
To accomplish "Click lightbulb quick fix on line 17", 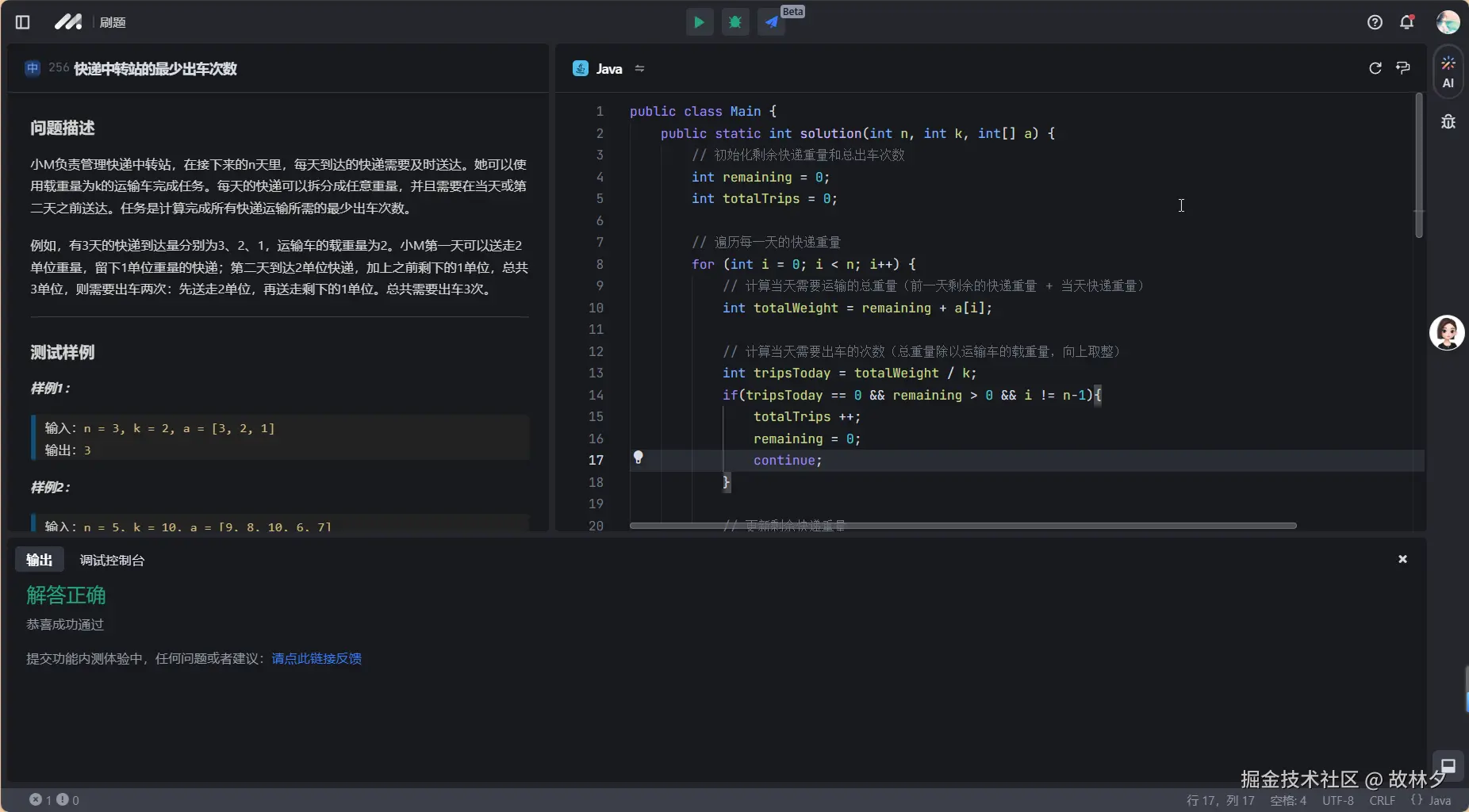I will [x=638, y=457].
